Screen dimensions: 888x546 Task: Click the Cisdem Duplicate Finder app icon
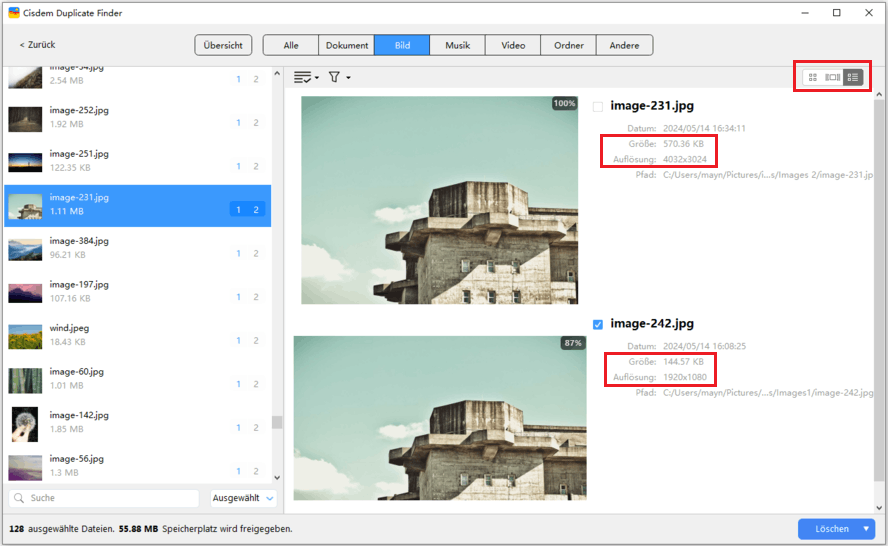[x=14, y=12]
